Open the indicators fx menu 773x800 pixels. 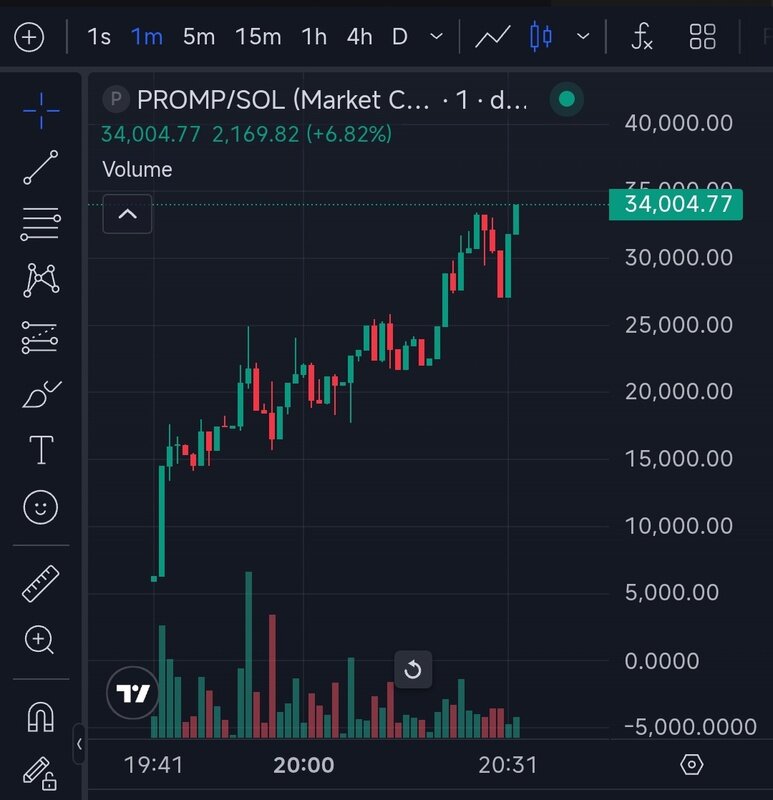click(x=642, y=38)
